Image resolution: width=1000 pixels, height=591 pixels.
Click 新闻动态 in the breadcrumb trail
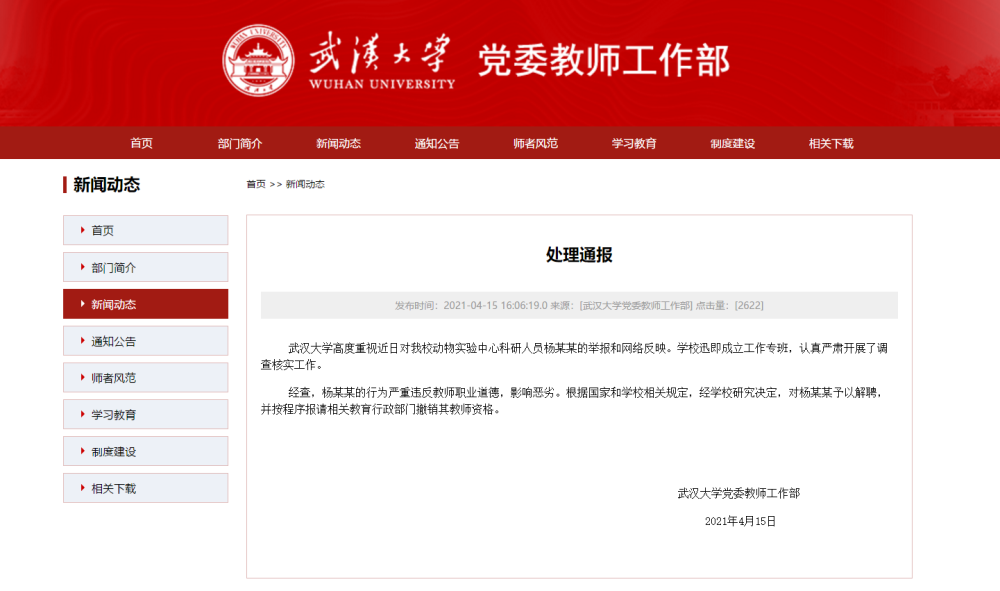click(x=305, y=184)
